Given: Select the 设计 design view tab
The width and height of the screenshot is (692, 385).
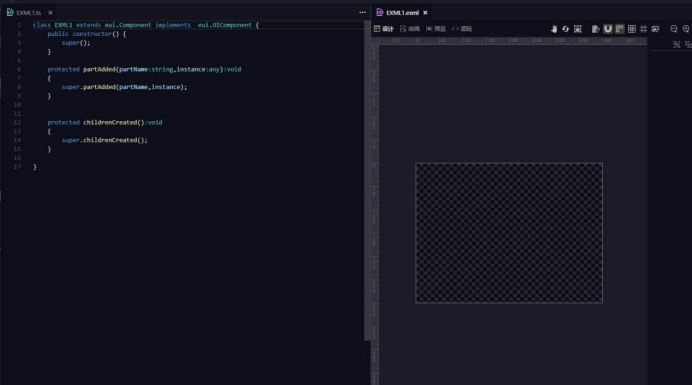Looking at the screenshot, I should tap(384, 29).
